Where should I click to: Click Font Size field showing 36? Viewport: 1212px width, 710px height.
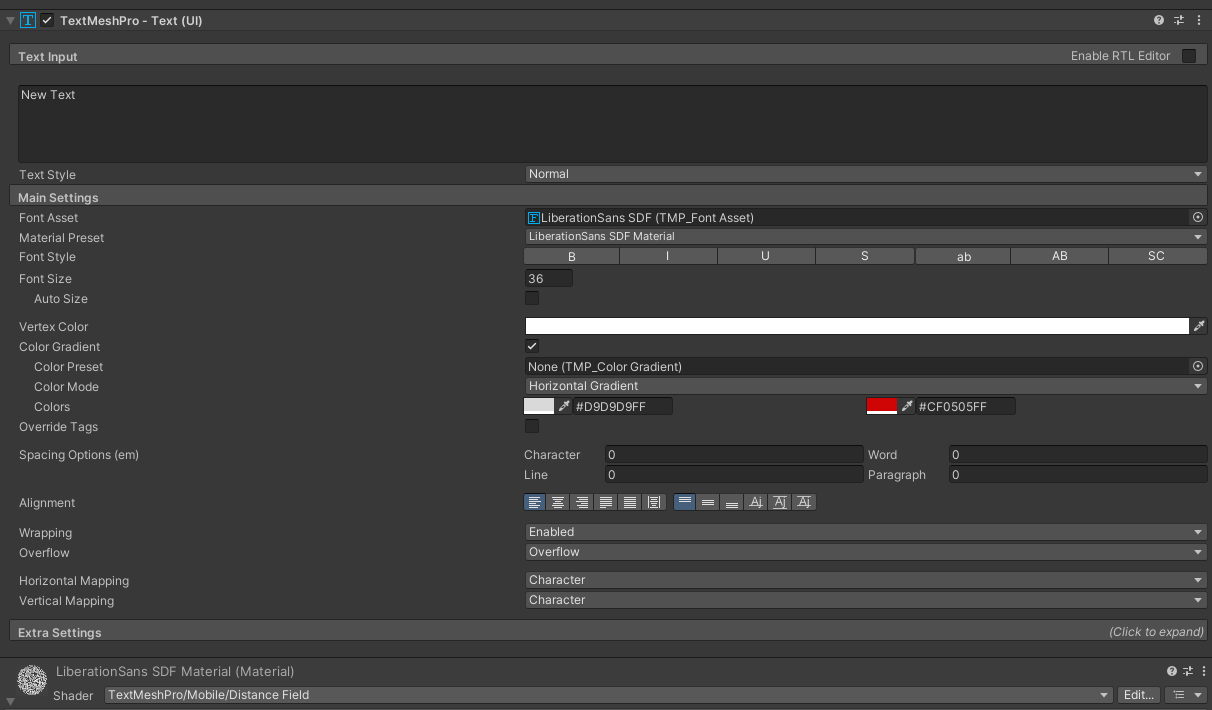(549, 278)
